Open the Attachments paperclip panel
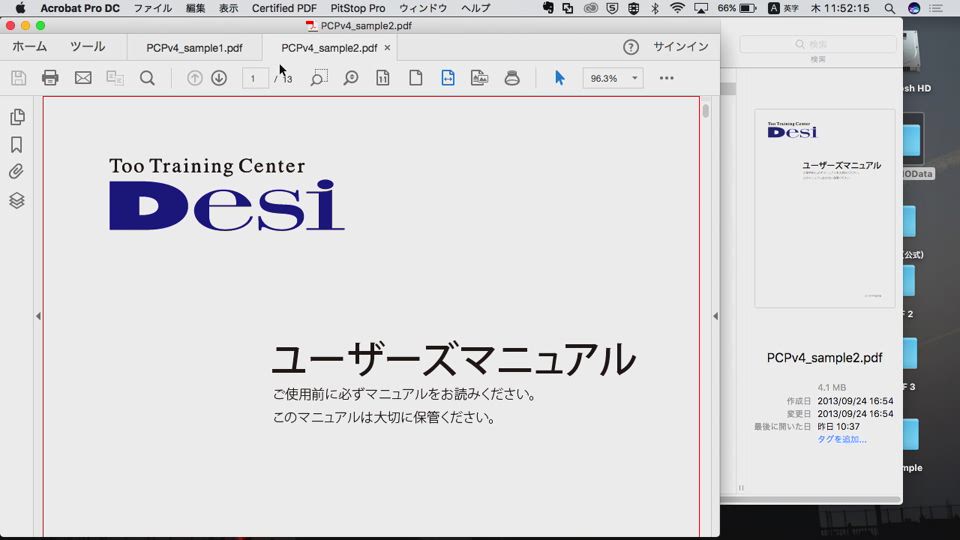The image size is (960, 540). pyautogui.click(x=17, y=172)
